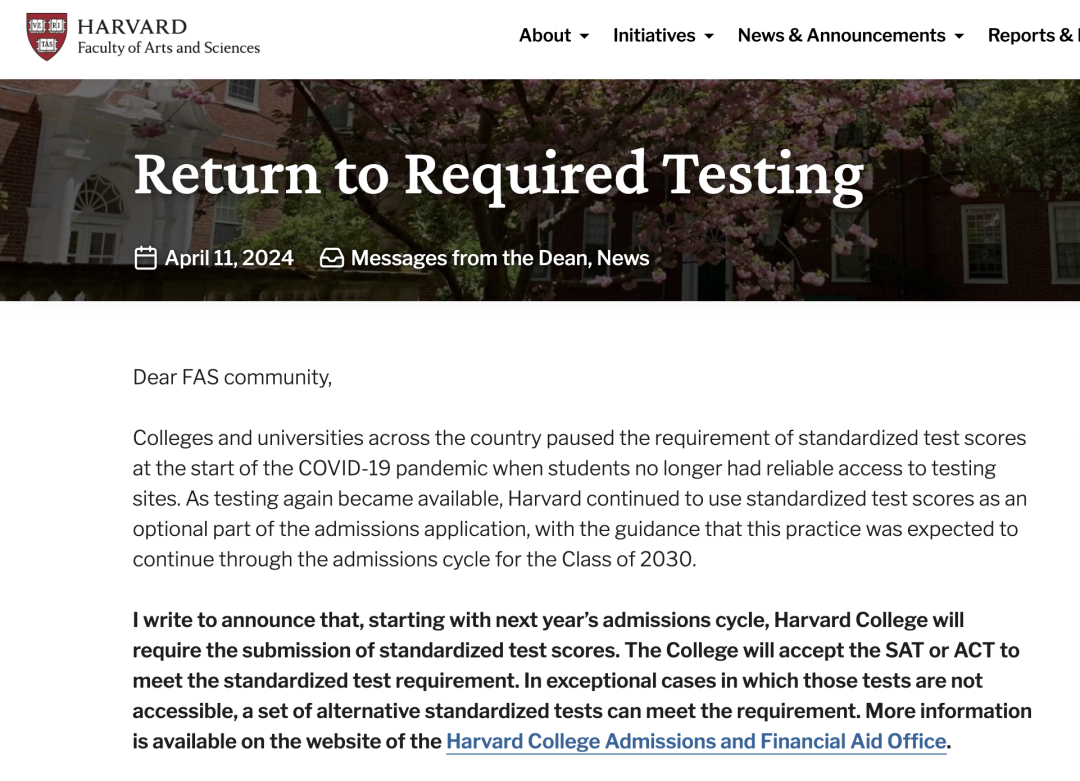Image resolution: width=1080 pixels, height=781 pixels.
Task: Click the Harvard Faculty of Arts and Sciences title
Action: click(x=169, y=37)
